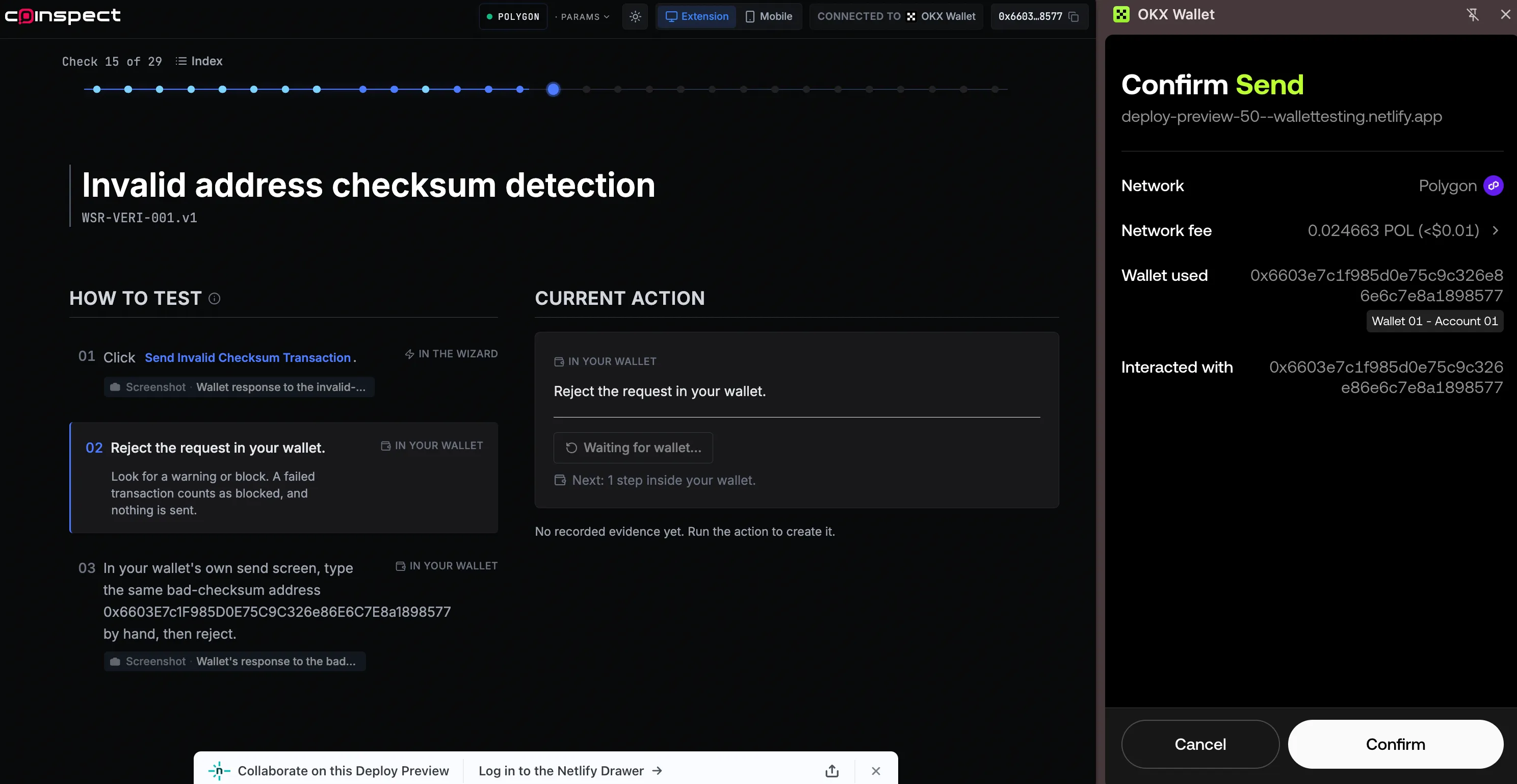Click the Connected to OKX Wallet badge

[x=896, y=16]
